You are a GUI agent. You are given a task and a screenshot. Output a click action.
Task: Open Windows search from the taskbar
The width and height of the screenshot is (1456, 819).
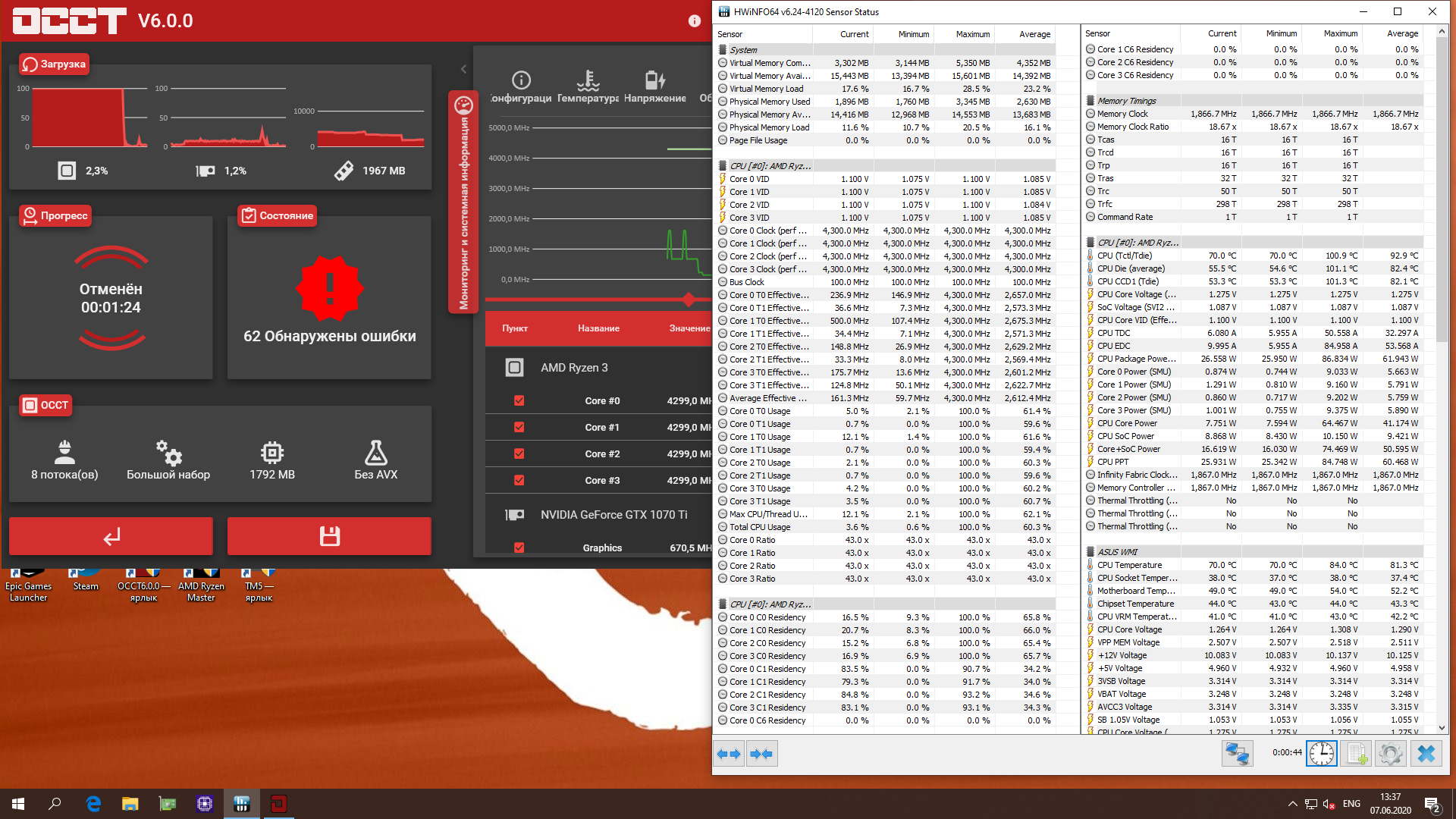(55, 804)
